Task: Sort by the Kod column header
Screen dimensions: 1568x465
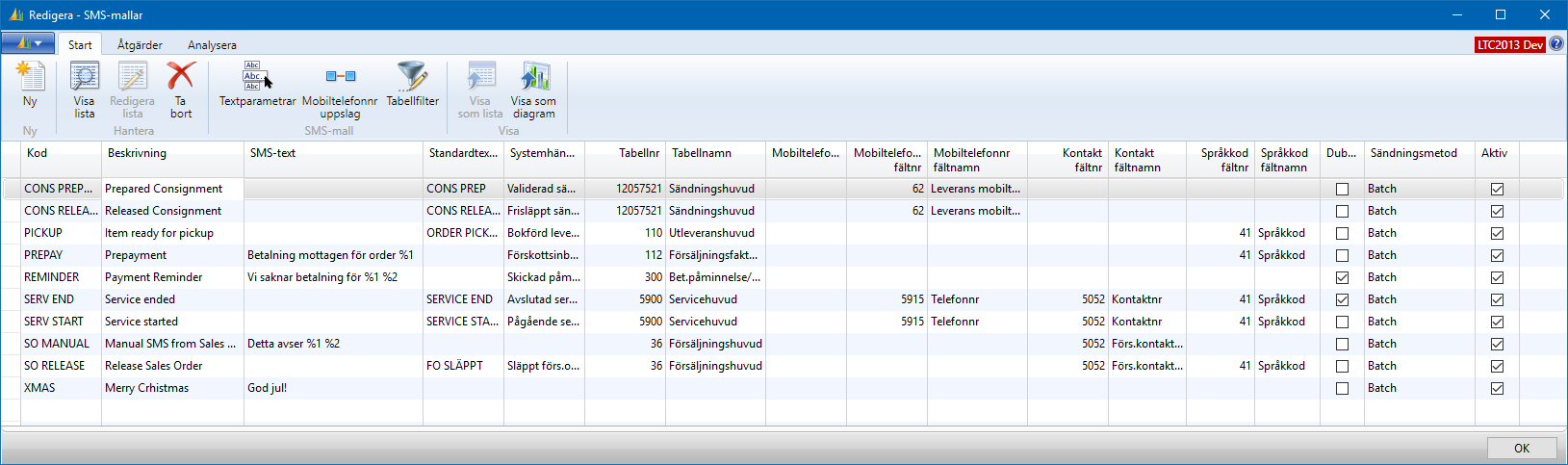Action: tap(61, 159)
